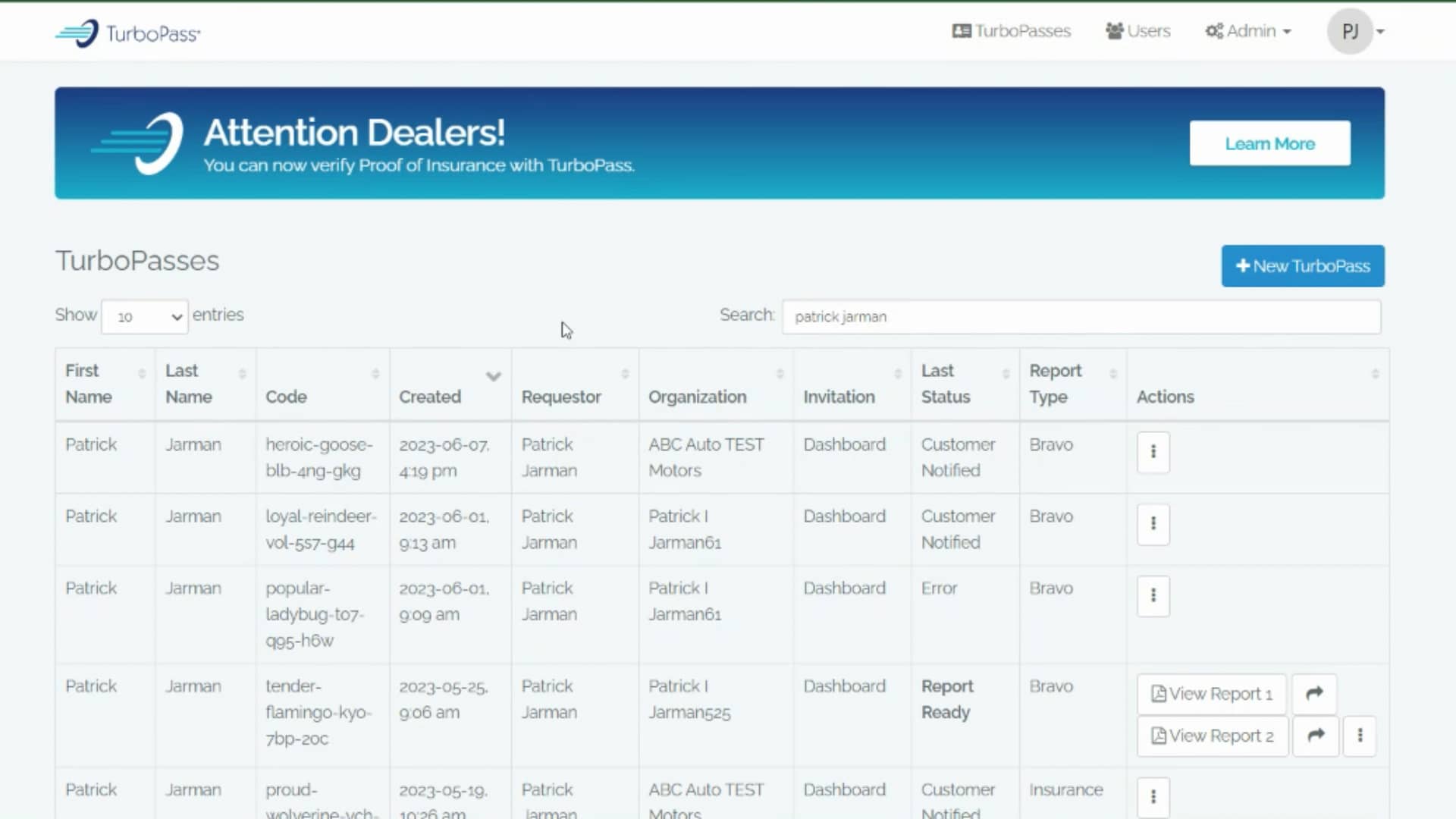Open the kebab menu for heroic-goose-blb-4ng-gkg
Viewport: 1456px width, 819px height.
pos(1153,452)
